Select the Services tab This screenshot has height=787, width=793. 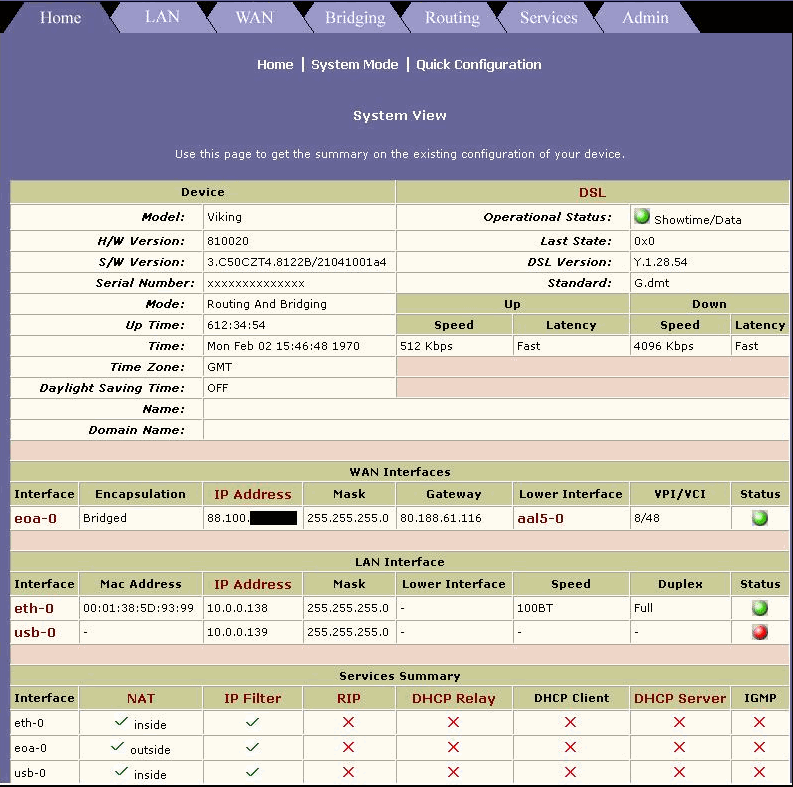click(x=548, y=18)
